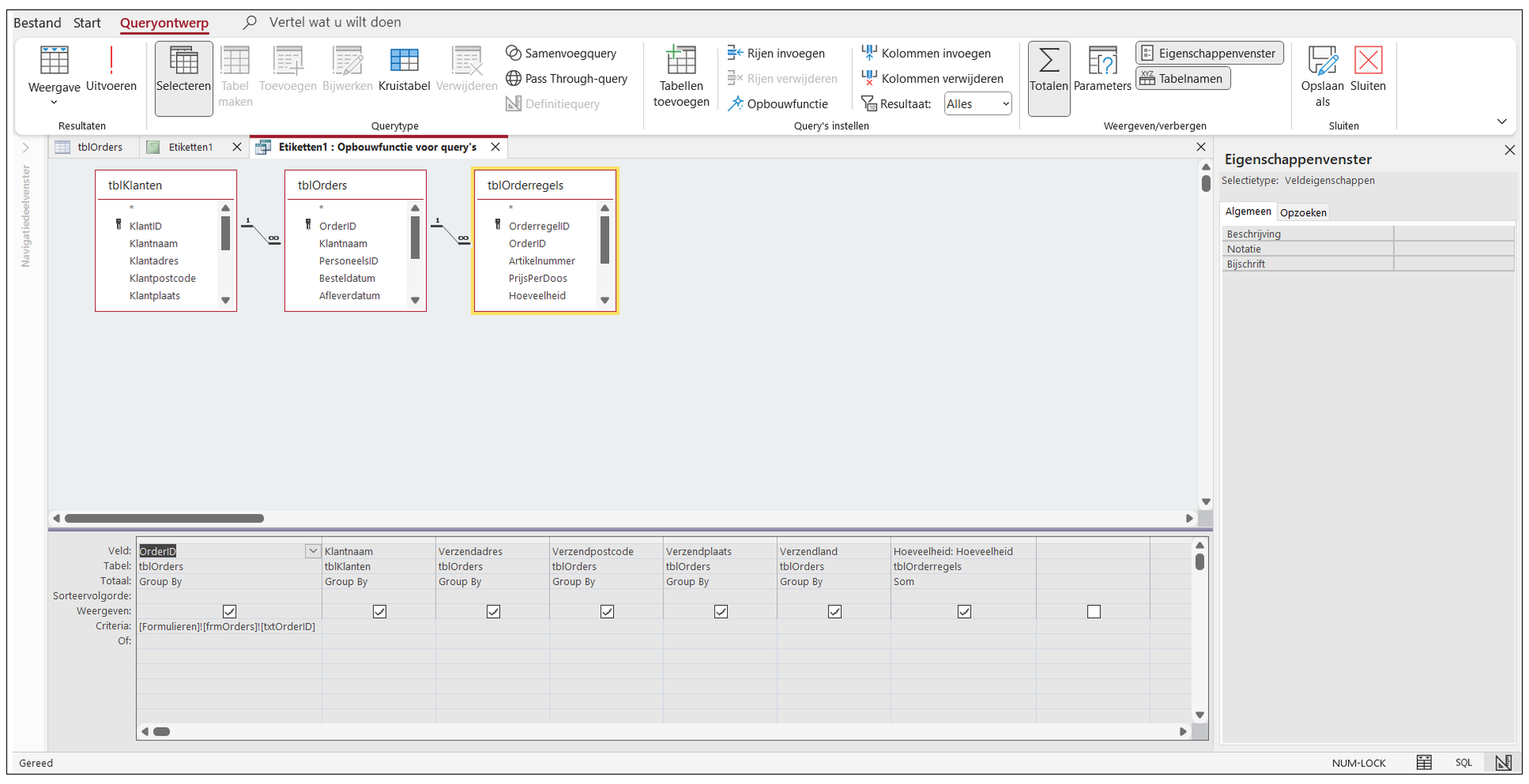Click the horizontal scrollbar of table pane
The width and height of the screenshot is (1529, 784).
(164, 518)
